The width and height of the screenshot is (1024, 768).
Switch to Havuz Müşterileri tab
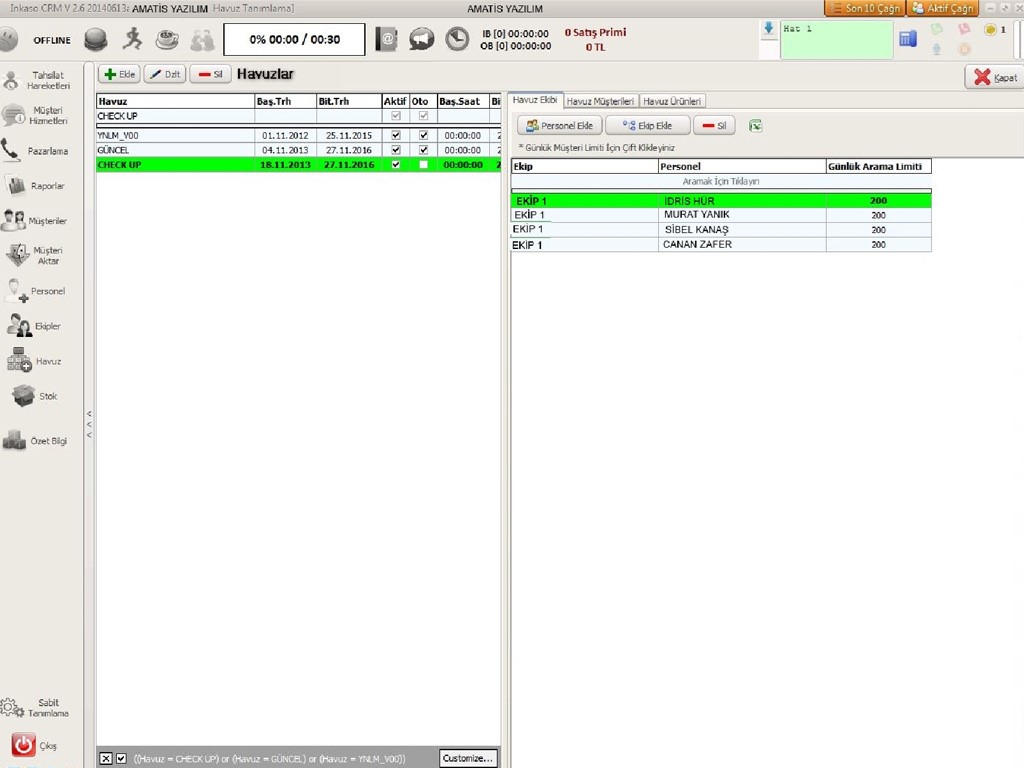[x=600, y=101]
